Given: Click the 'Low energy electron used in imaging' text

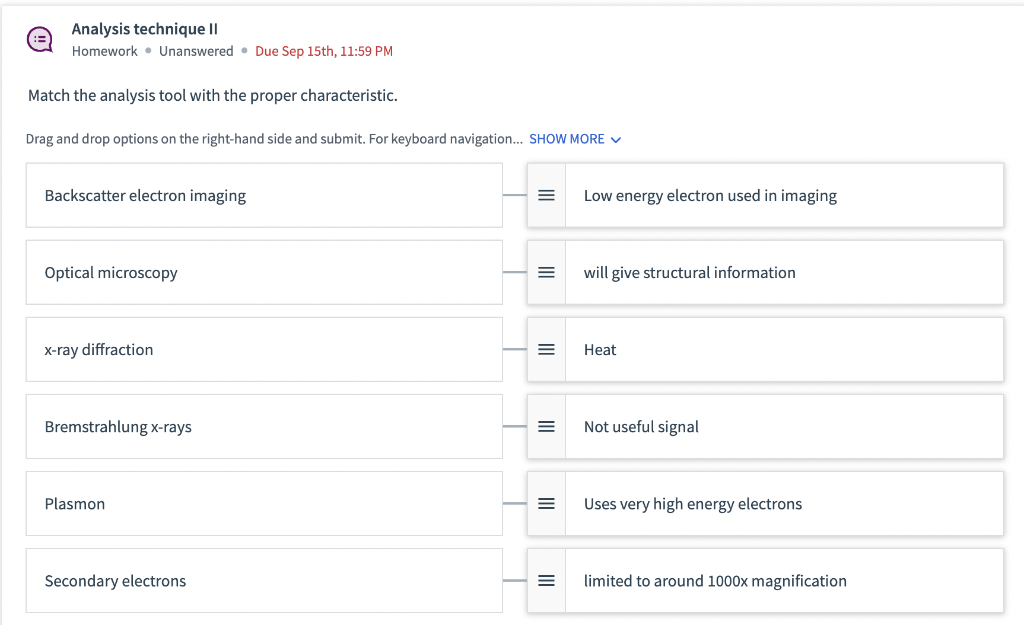Looking at the screenshot, I should click(710, 196).
